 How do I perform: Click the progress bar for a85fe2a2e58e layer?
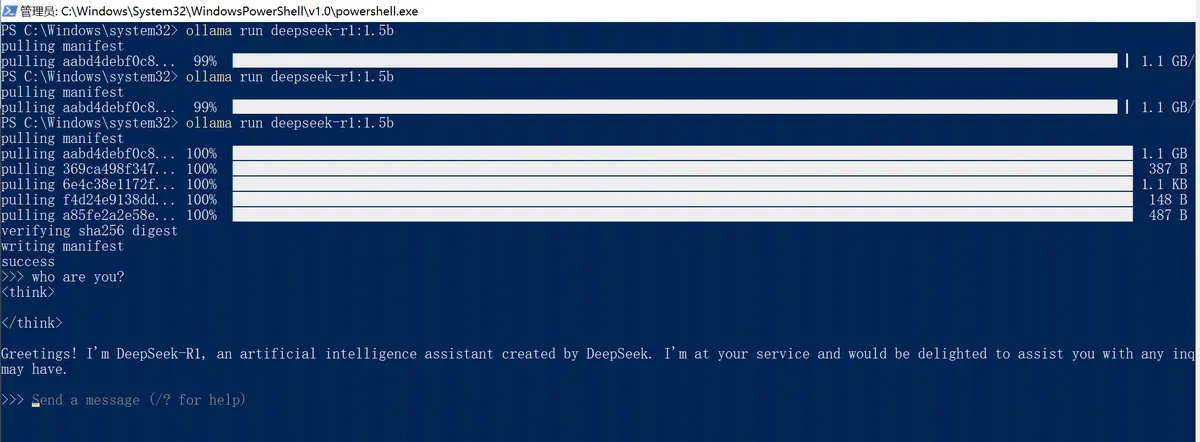[x=682, y=215]
